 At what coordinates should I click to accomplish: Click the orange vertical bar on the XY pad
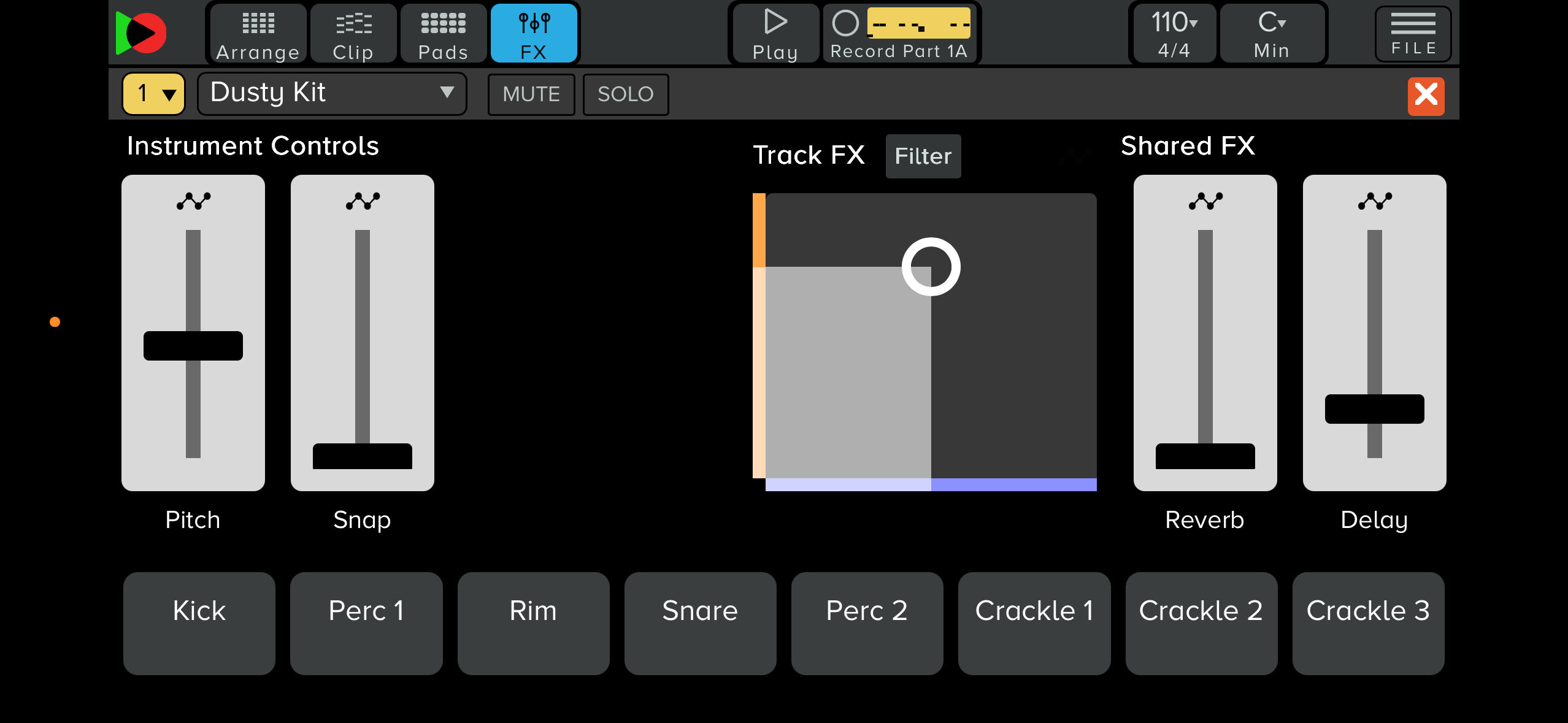point(759,335)
